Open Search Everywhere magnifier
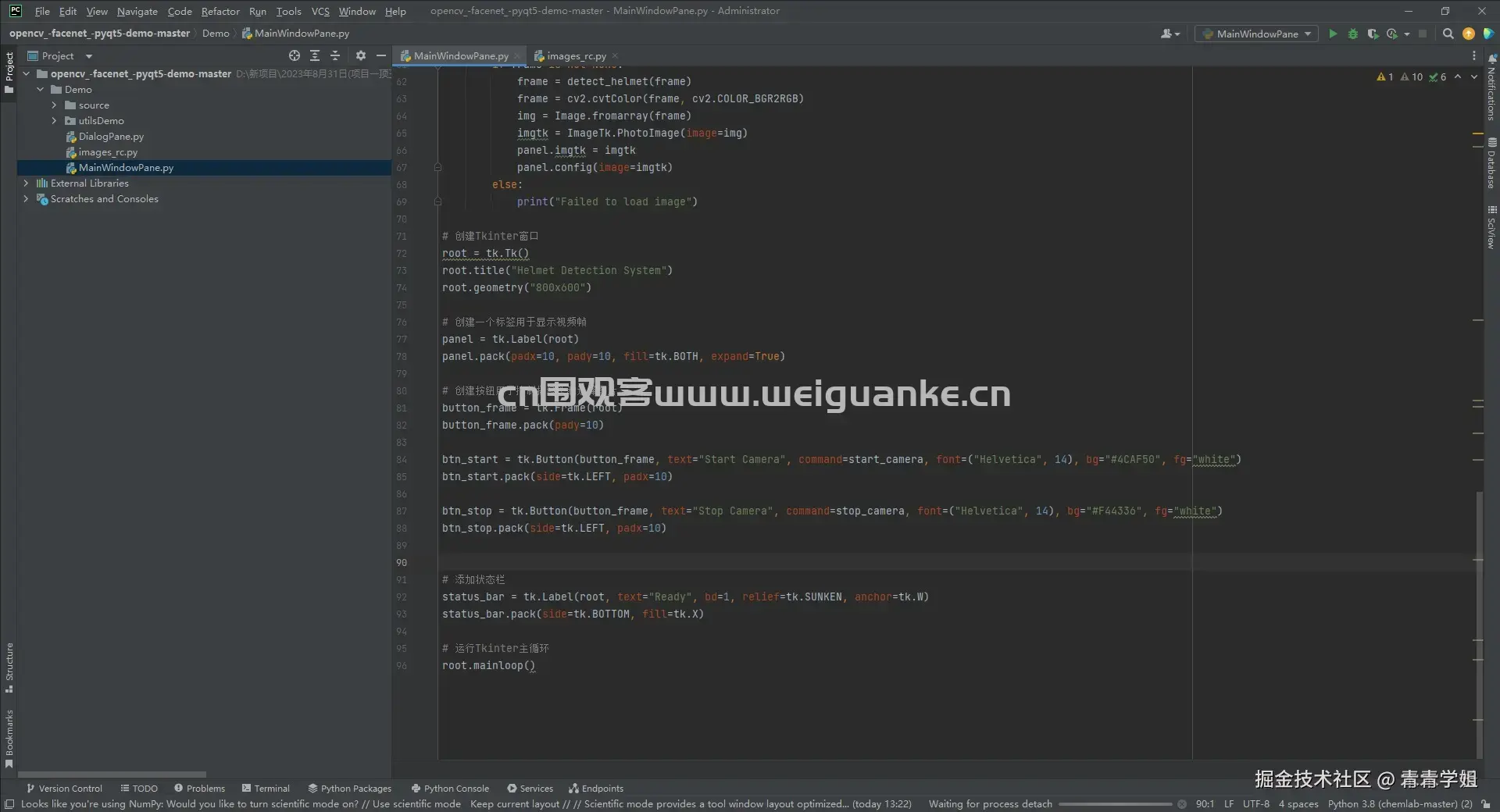The image size is (1500, 812). (x=1448, y=34)
